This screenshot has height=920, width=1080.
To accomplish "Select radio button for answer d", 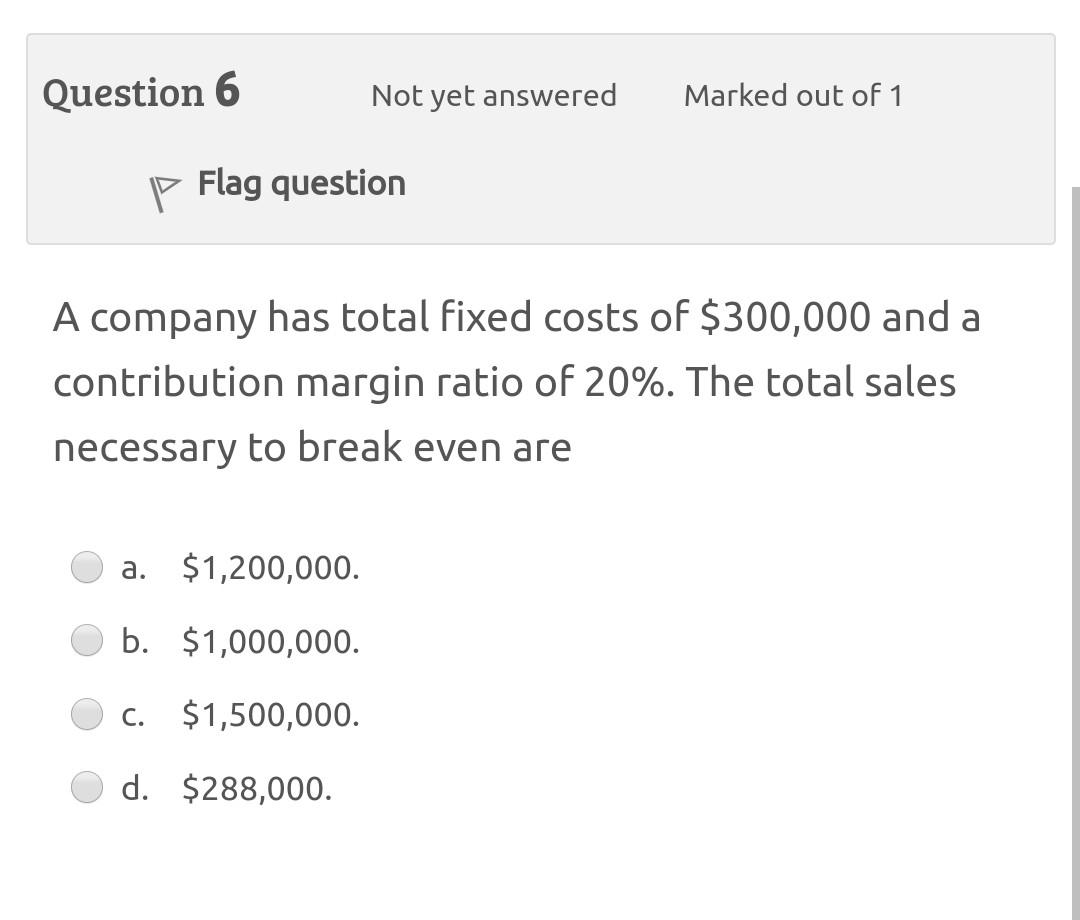I will 87,786.
